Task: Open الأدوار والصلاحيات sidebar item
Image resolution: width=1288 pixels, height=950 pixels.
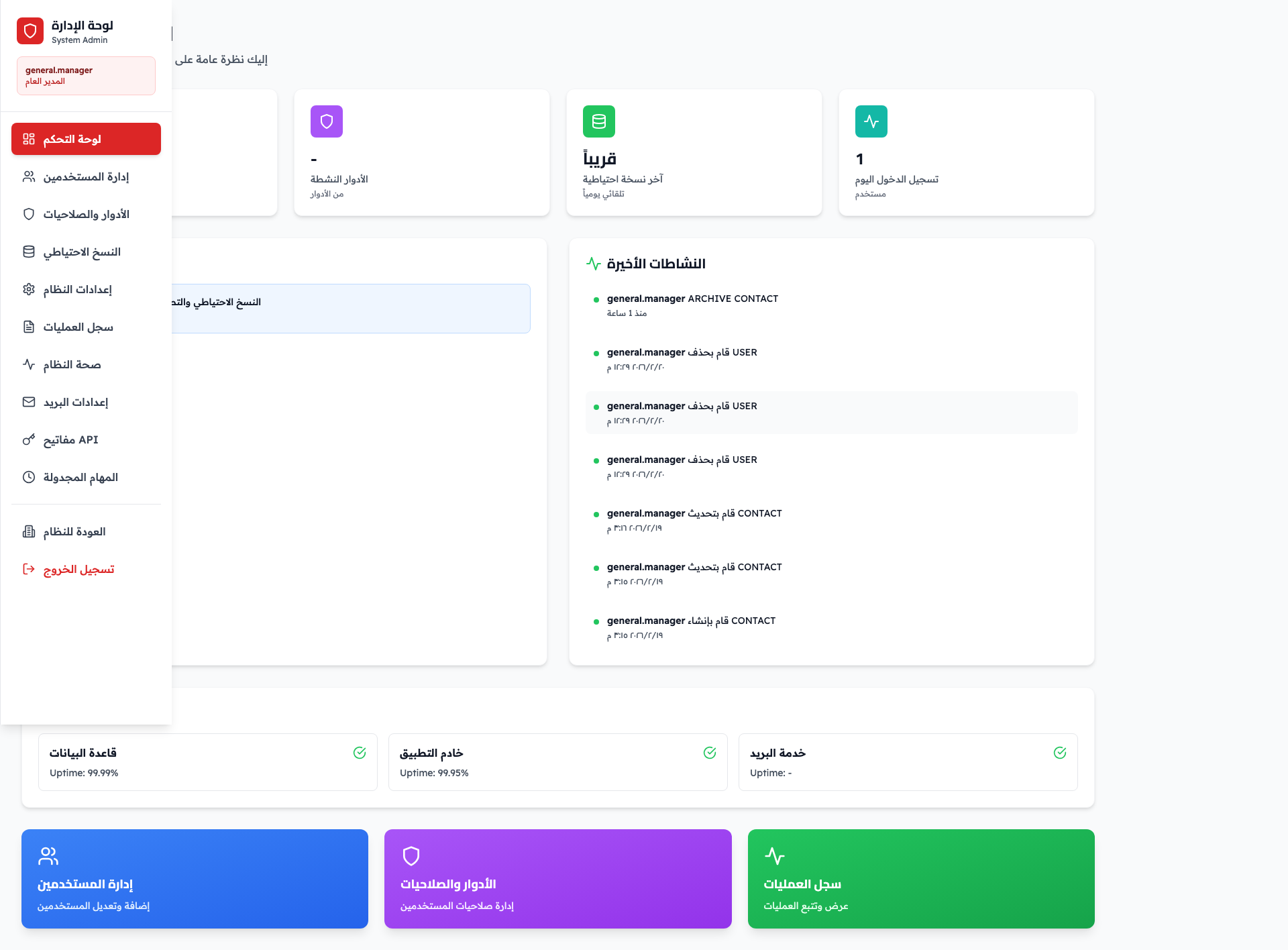Action: point(86,214)
